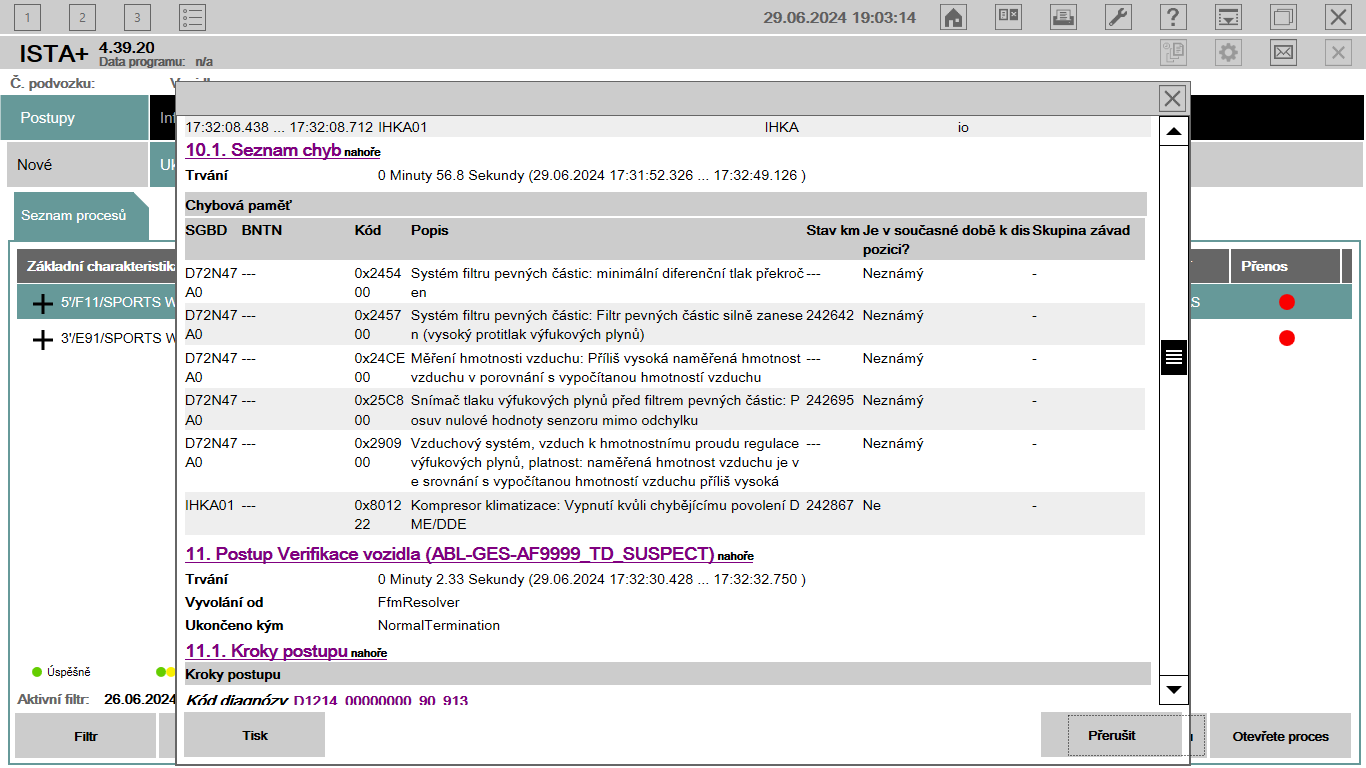Viewport: 1366px width, 768px height.
Task: Open the printer icon in top toolbar
Action: 1063,17
